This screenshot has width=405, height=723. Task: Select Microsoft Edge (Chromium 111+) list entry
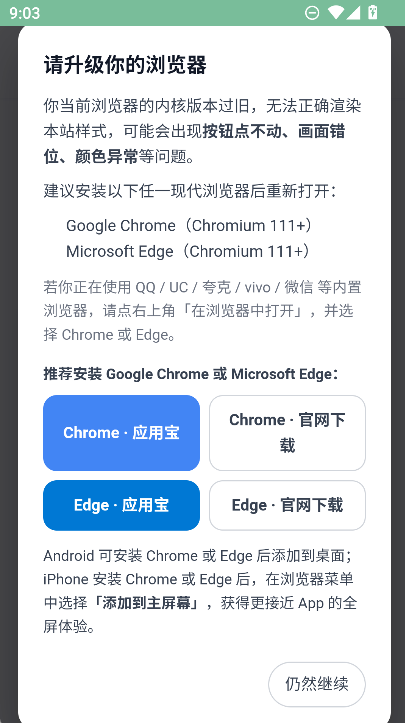point(188,251)
